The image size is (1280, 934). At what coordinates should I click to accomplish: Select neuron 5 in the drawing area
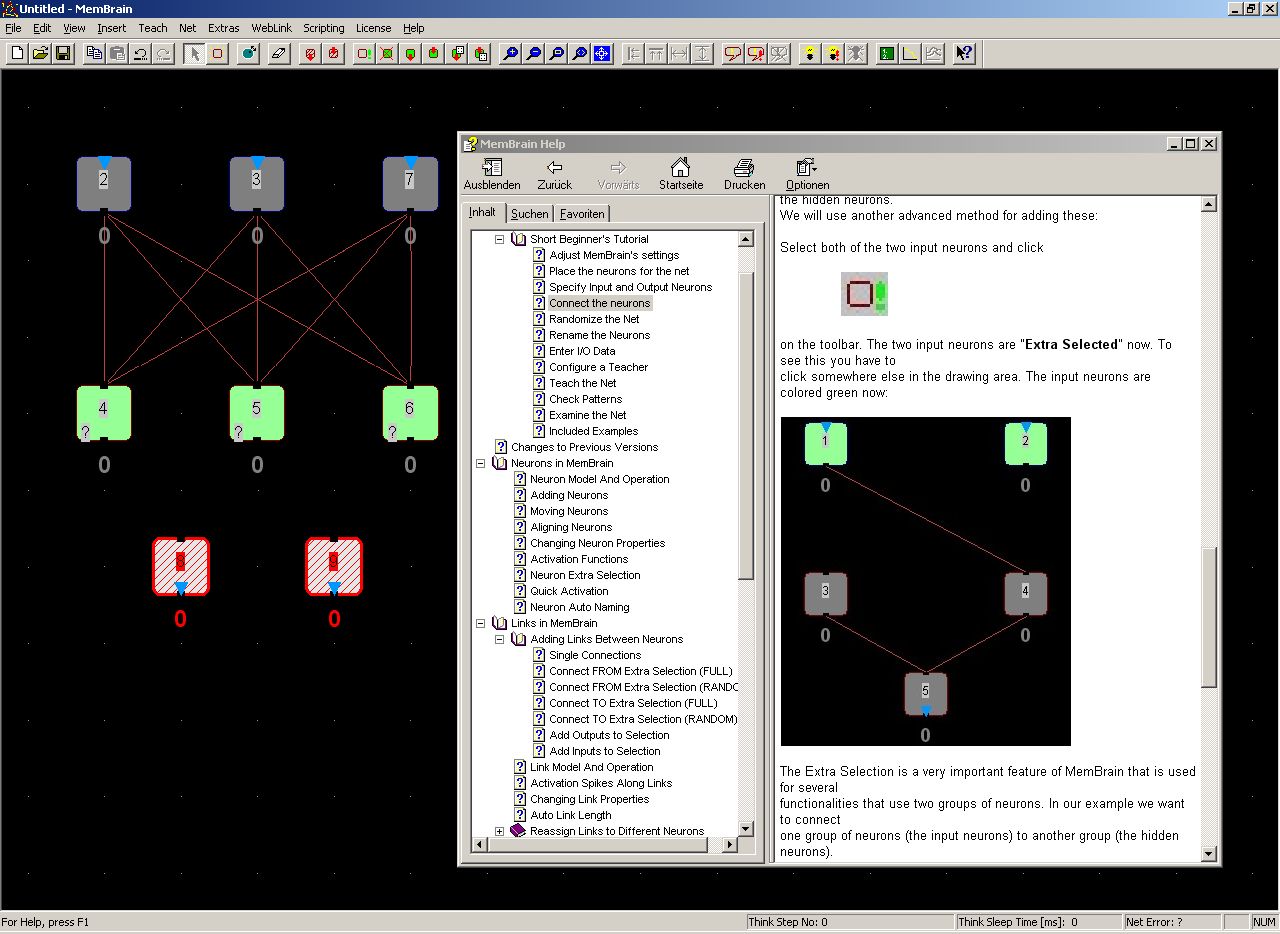pos(257,412)
